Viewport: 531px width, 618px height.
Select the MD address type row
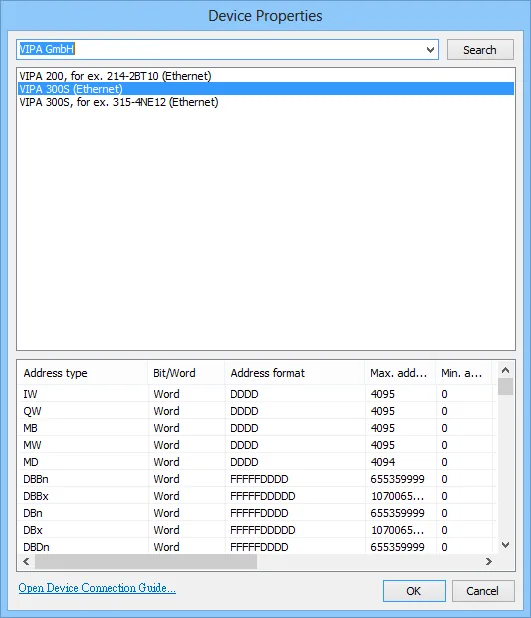[257, 462]
